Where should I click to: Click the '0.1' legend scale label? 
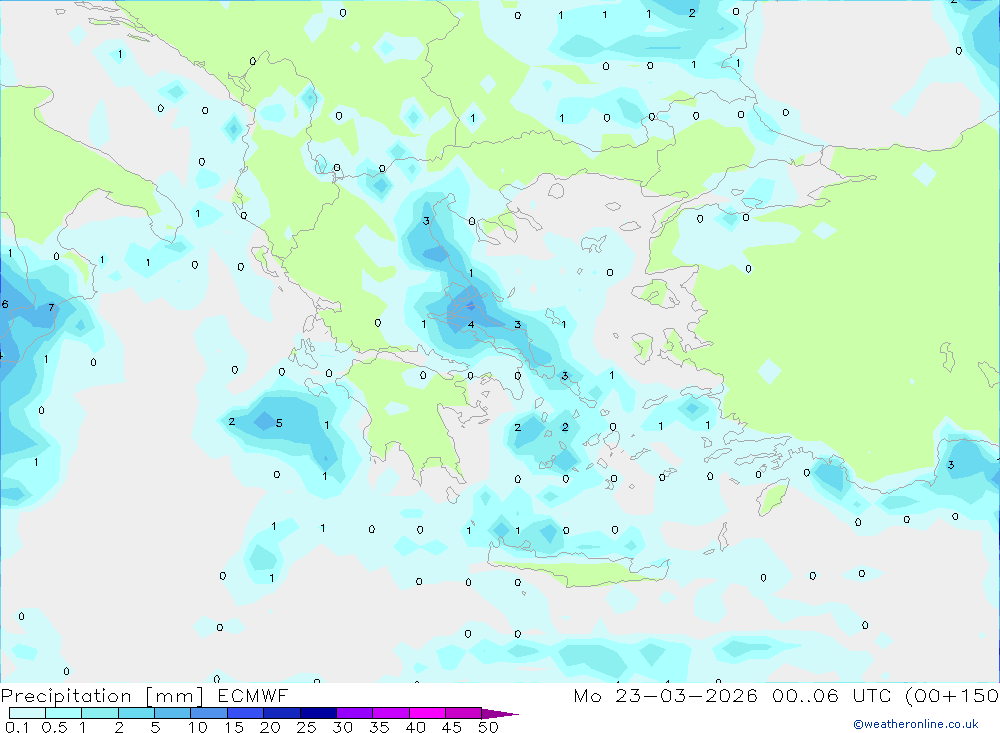click(17, 727)
